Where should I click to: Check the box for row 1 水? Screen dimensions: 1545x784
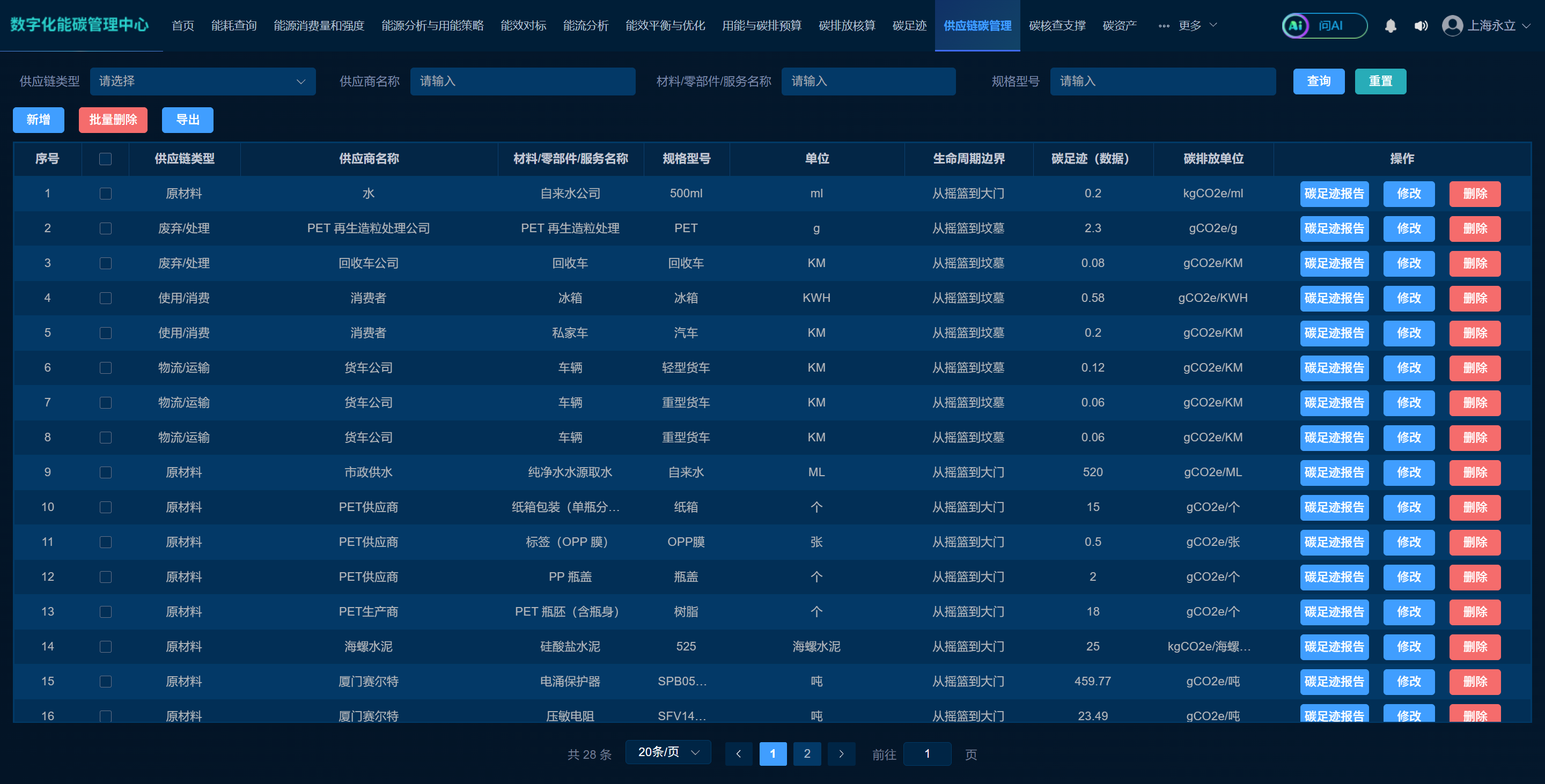[x=106, y=194]
